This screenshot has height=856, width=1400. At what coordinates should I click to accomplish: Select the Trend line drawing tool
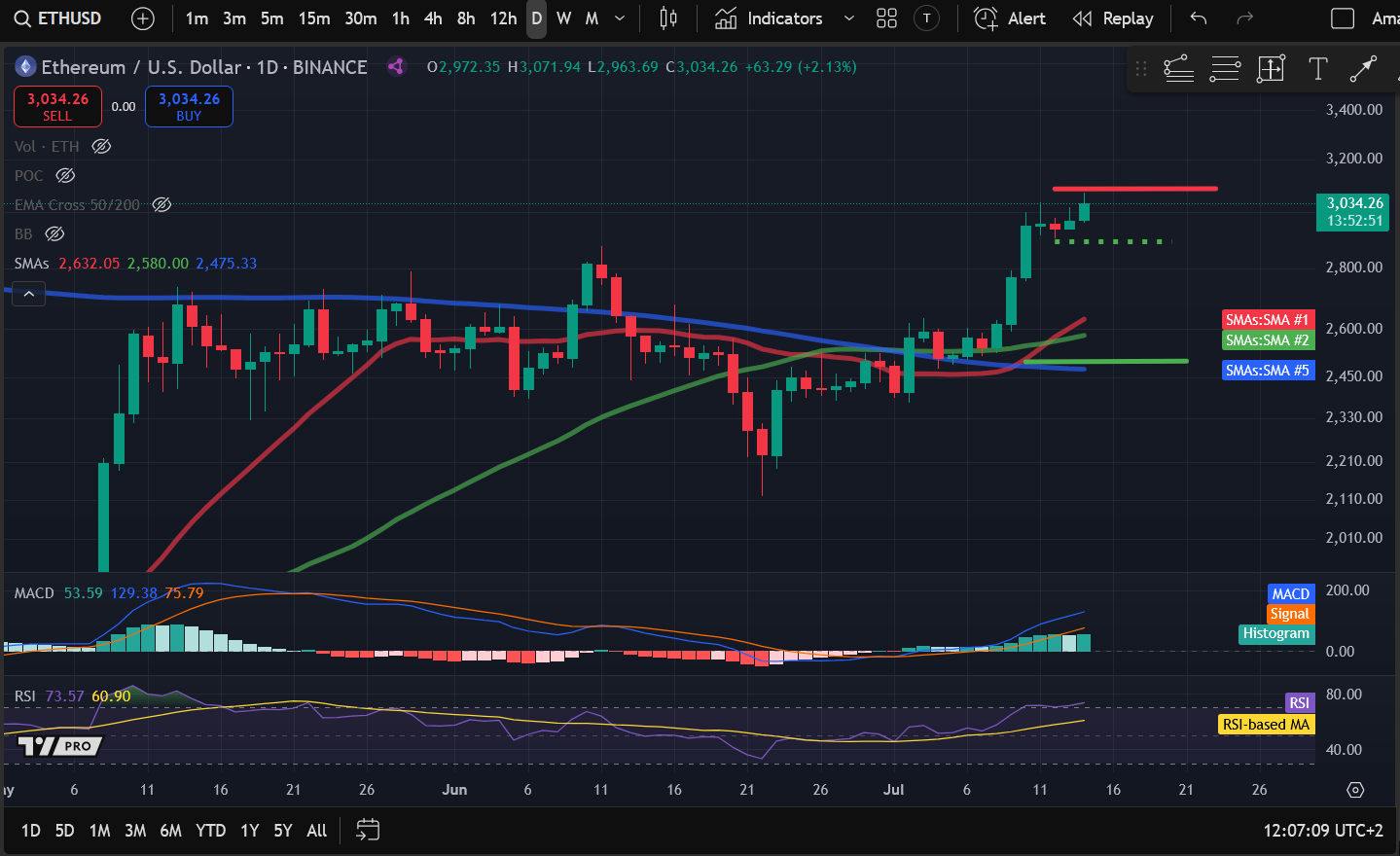(1363, 68)
